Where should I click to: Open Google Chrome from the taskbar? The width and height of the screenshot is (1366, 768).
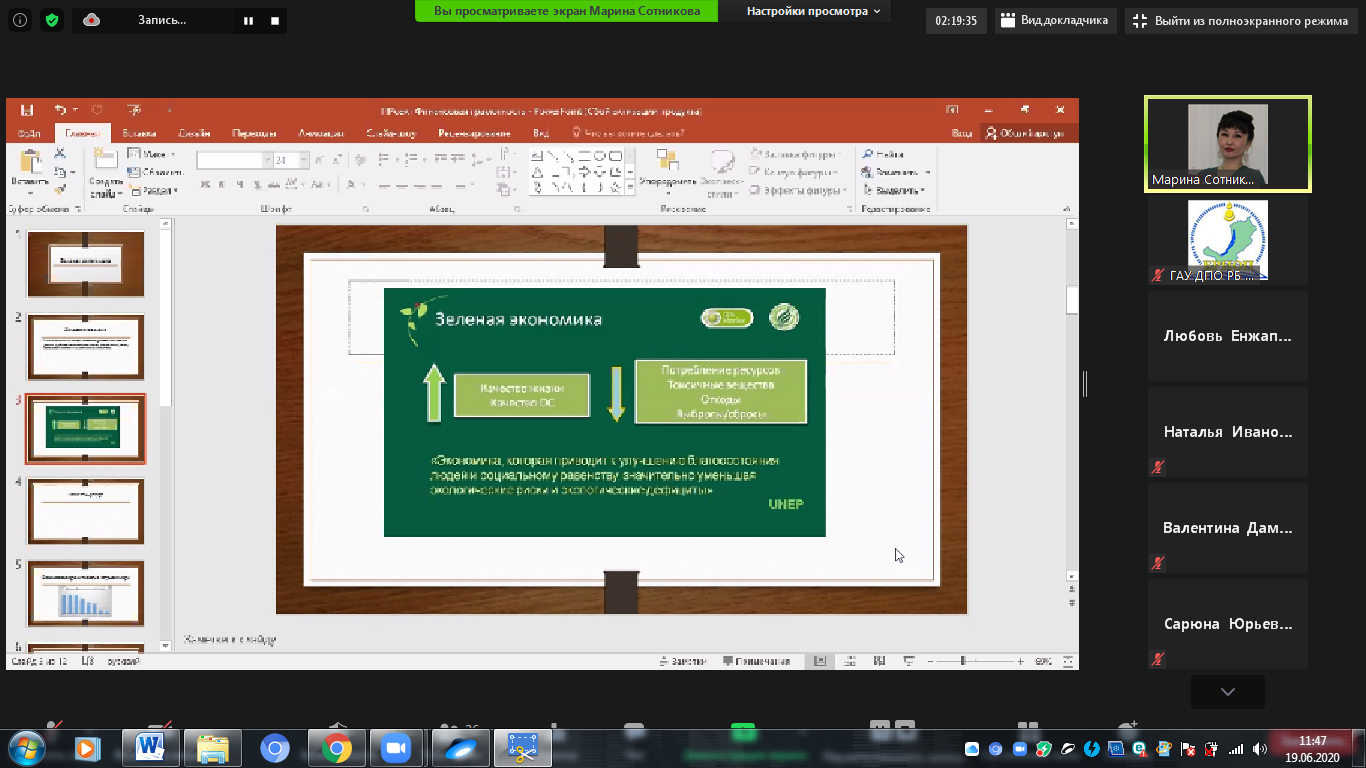(336, 747)
